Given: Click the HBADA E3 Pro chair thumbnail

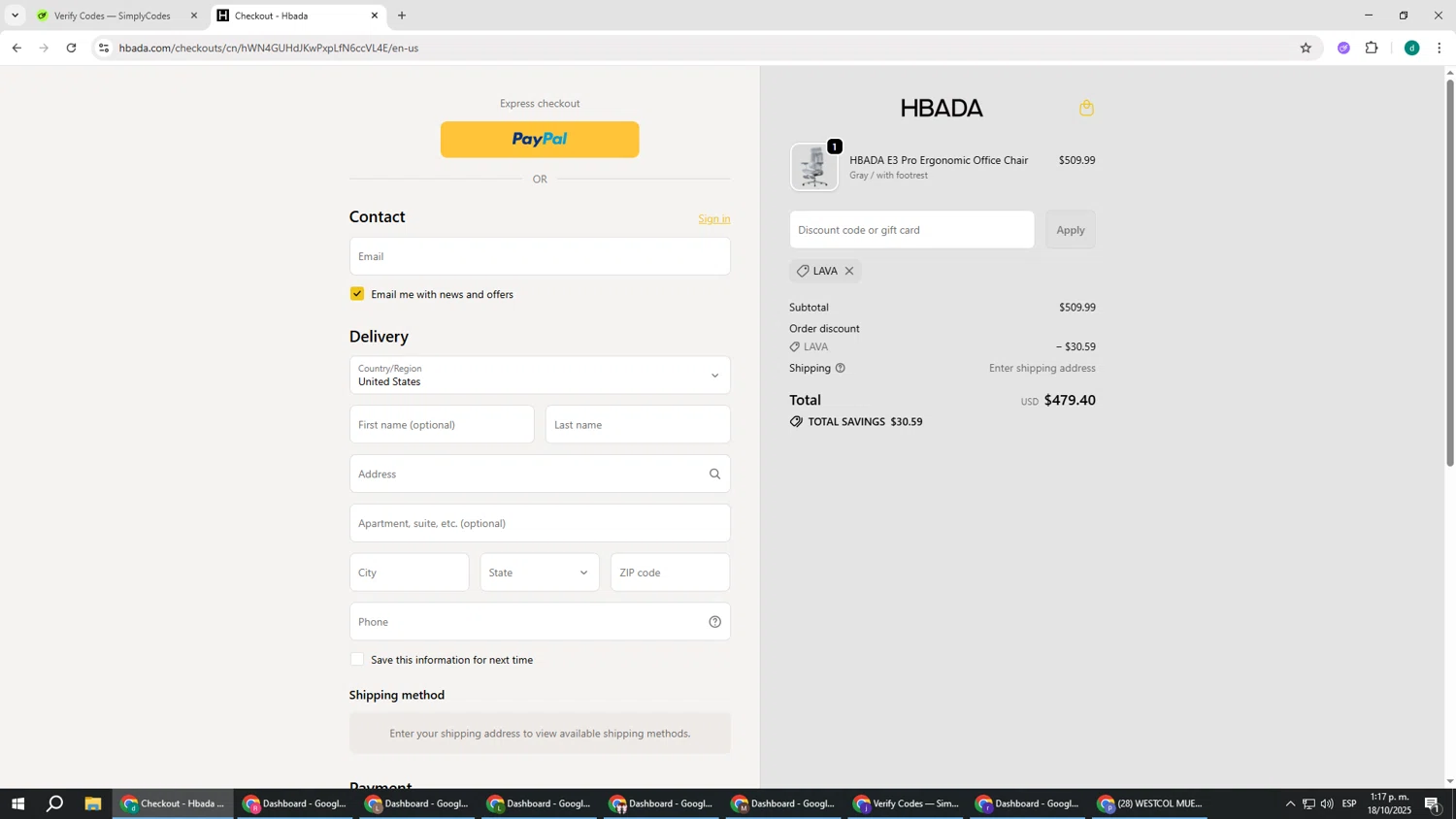Looking at the screenshot, I should tap(814, 167).
